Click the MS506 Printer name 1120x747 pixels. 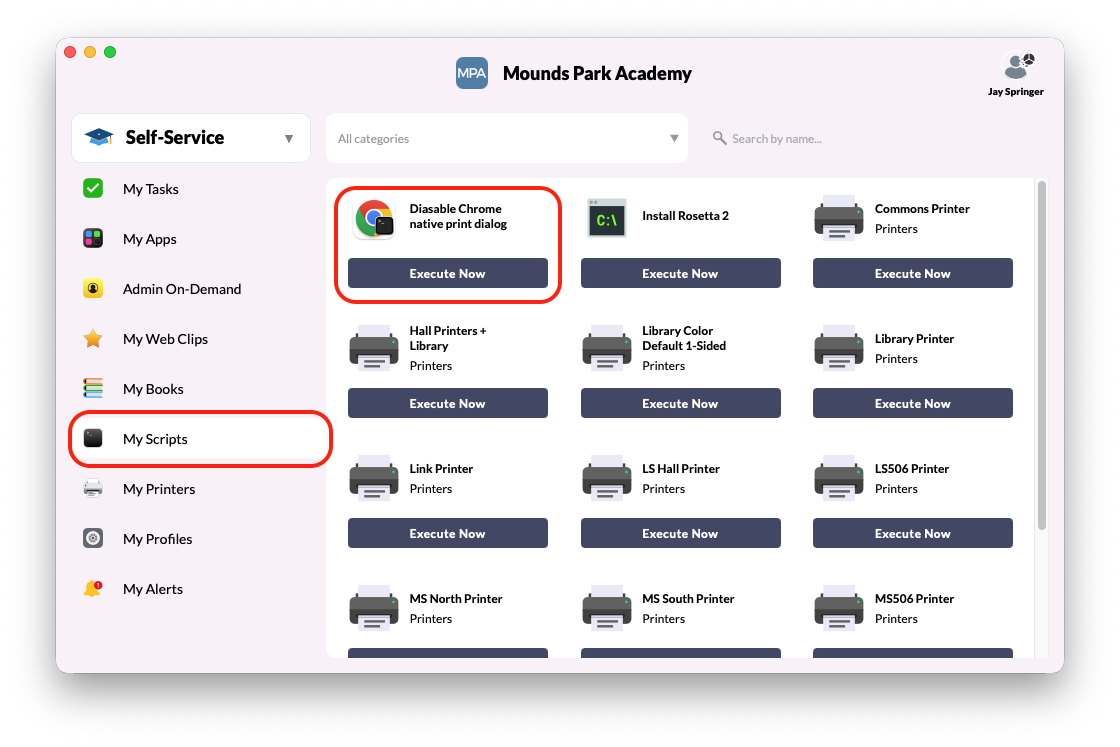point(914,598)
